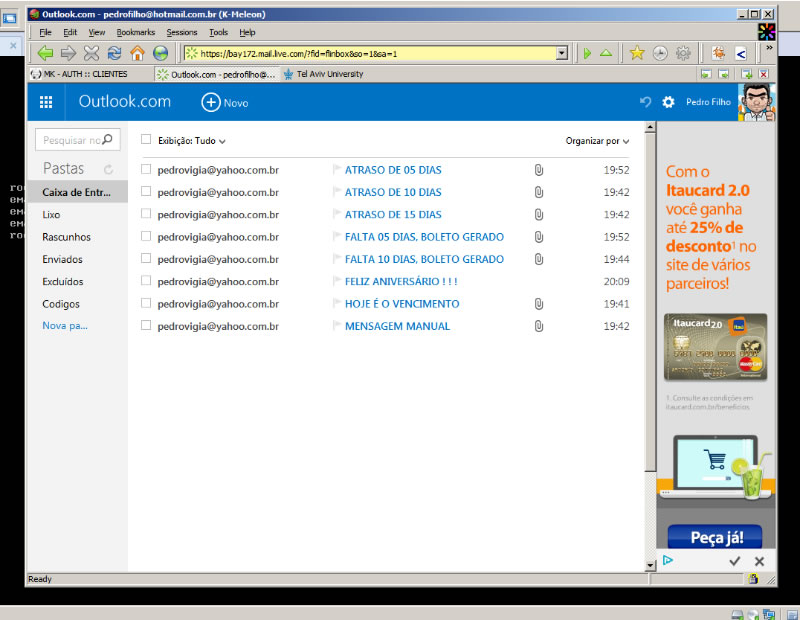
Task: Open the Edit menu
Action: point(70,32)
